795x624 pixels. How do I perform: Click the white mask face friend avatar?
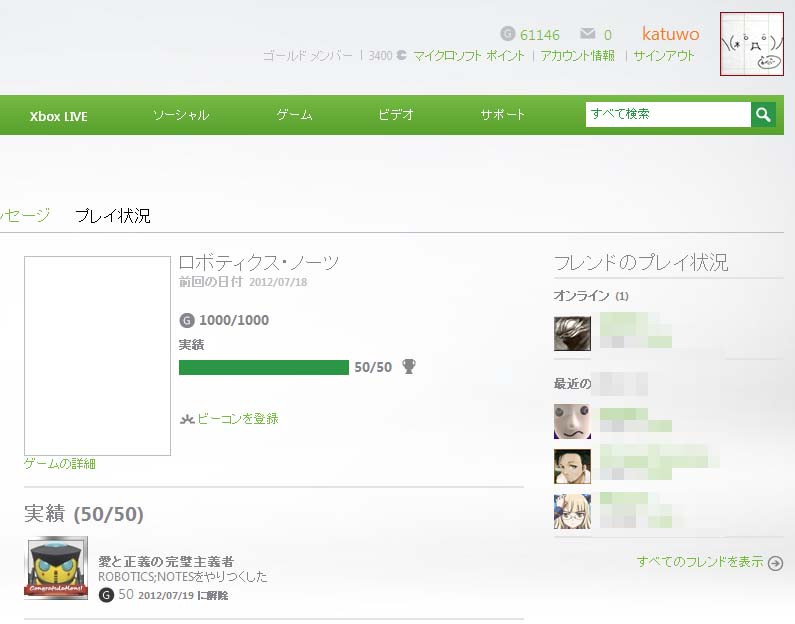572,421
